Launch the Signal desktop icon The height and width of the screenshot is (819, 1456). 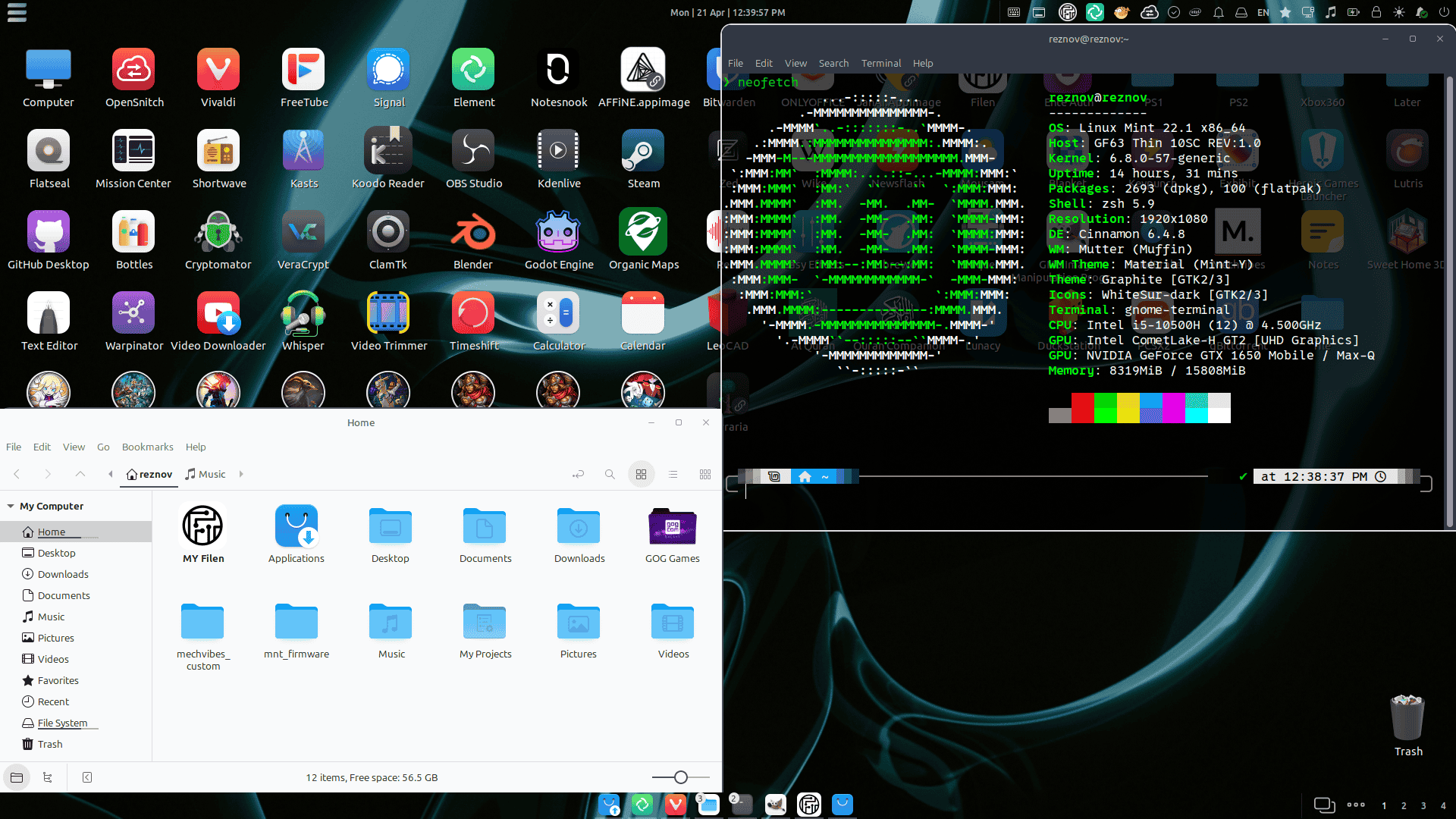coord(388,78)
